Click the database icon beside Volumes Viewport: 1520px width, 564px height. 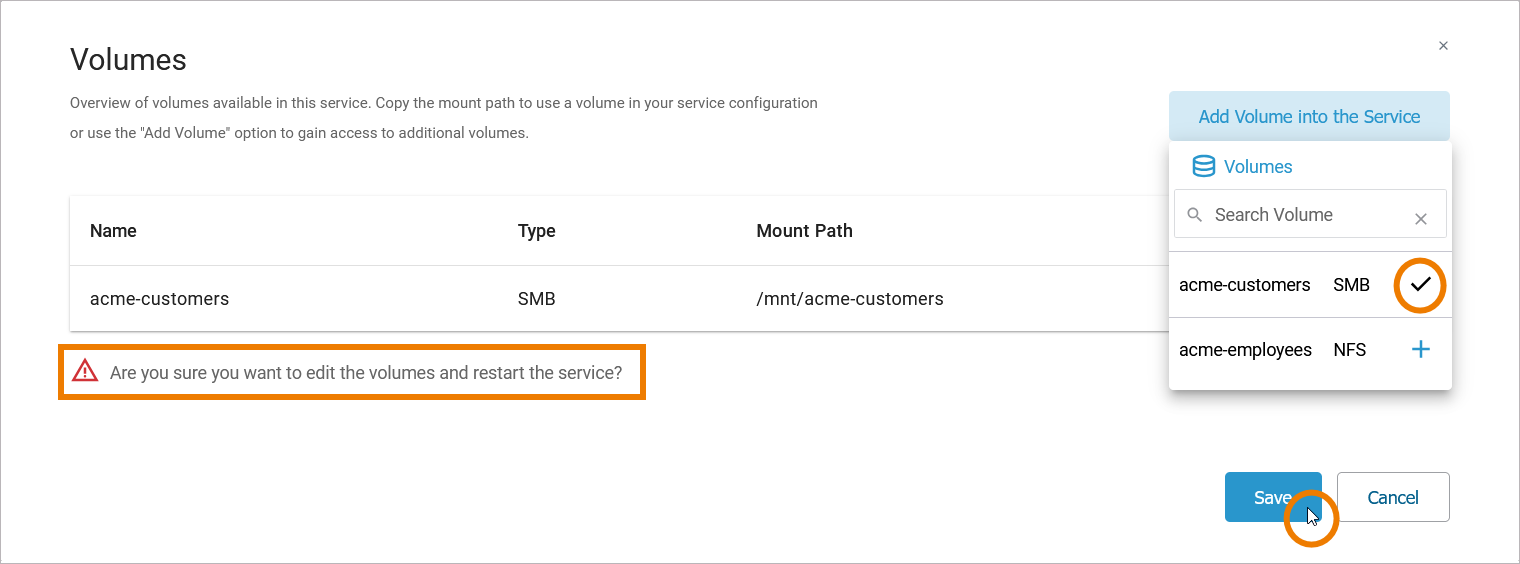click(x=1204, y=167)
